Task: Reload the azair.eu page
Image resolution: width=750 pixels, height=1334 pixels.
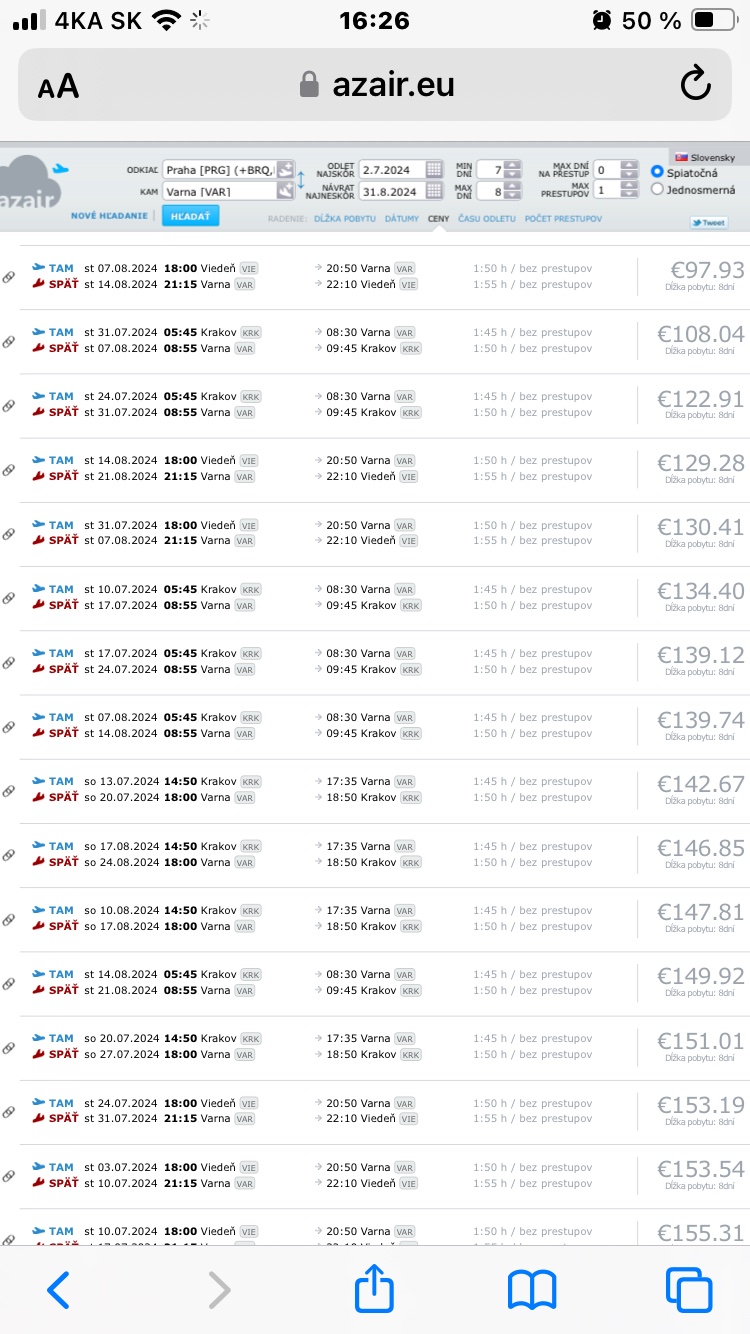Action: 695,85
